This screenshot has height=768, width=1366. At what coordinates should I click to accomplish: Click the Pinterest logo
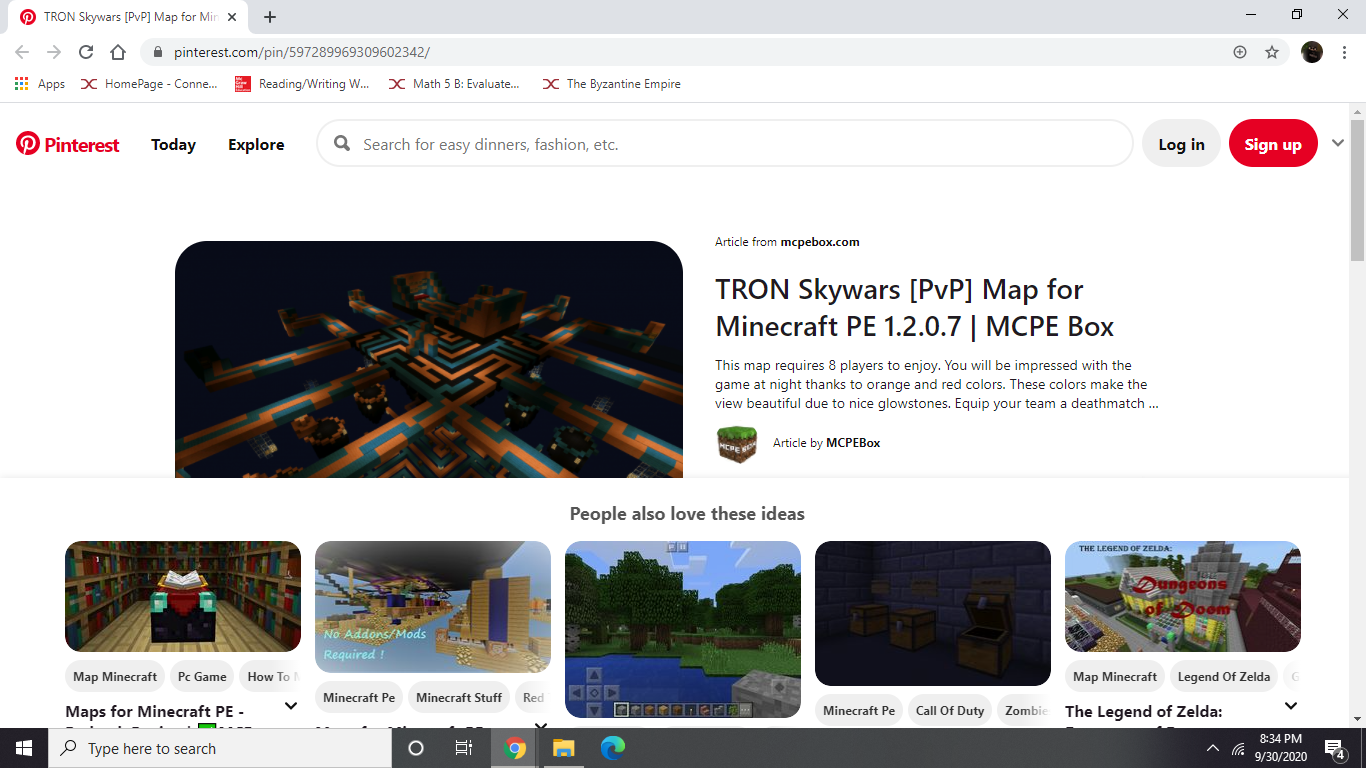(x=67, y=144)
